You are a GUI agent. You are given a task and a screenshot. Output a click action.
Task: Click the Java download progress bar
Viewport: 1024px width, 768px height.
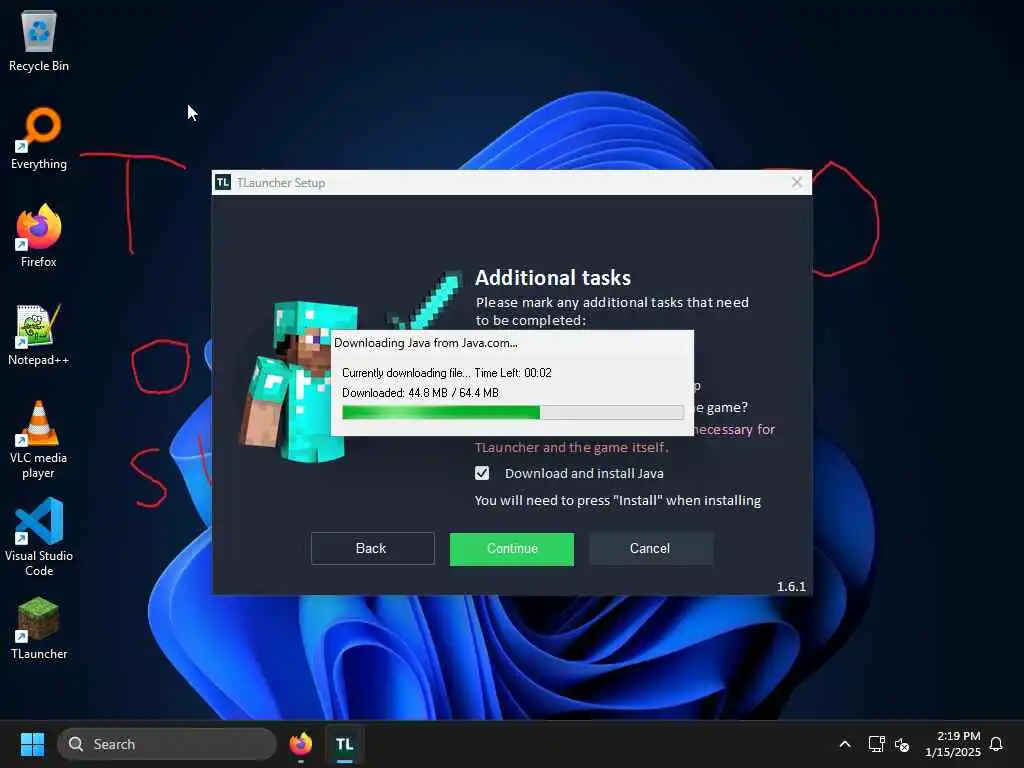[513, 412]
